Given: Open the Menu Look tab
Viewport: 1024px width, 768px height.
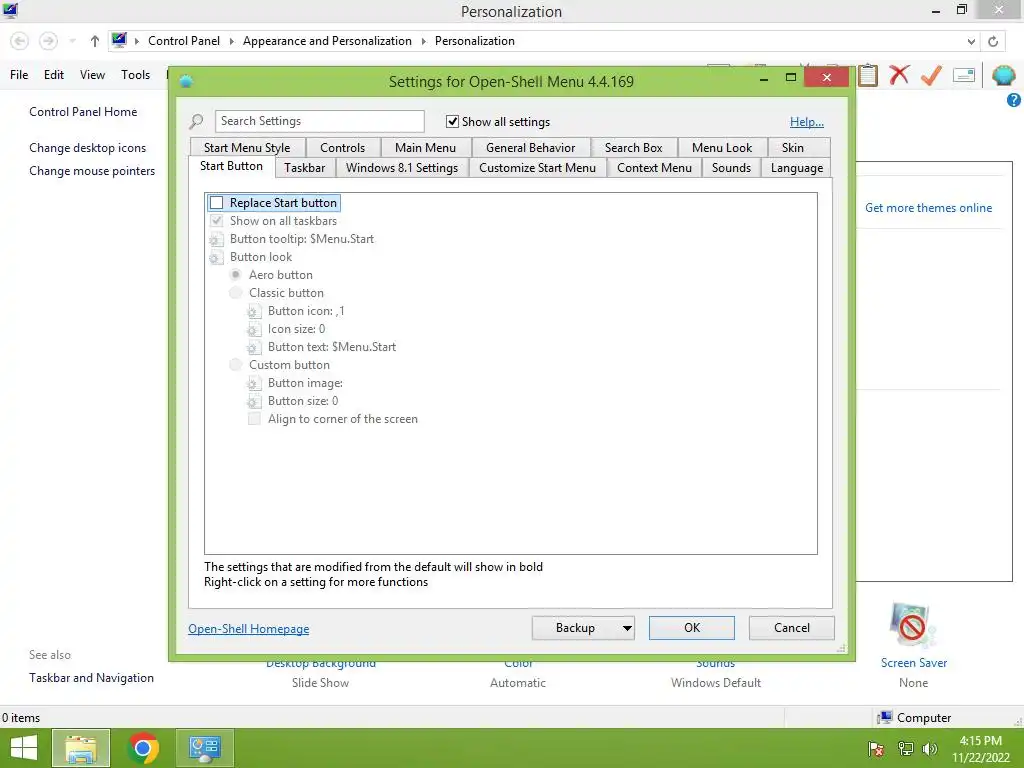Looking at the screenshot, I should click(x=722, y=148).
